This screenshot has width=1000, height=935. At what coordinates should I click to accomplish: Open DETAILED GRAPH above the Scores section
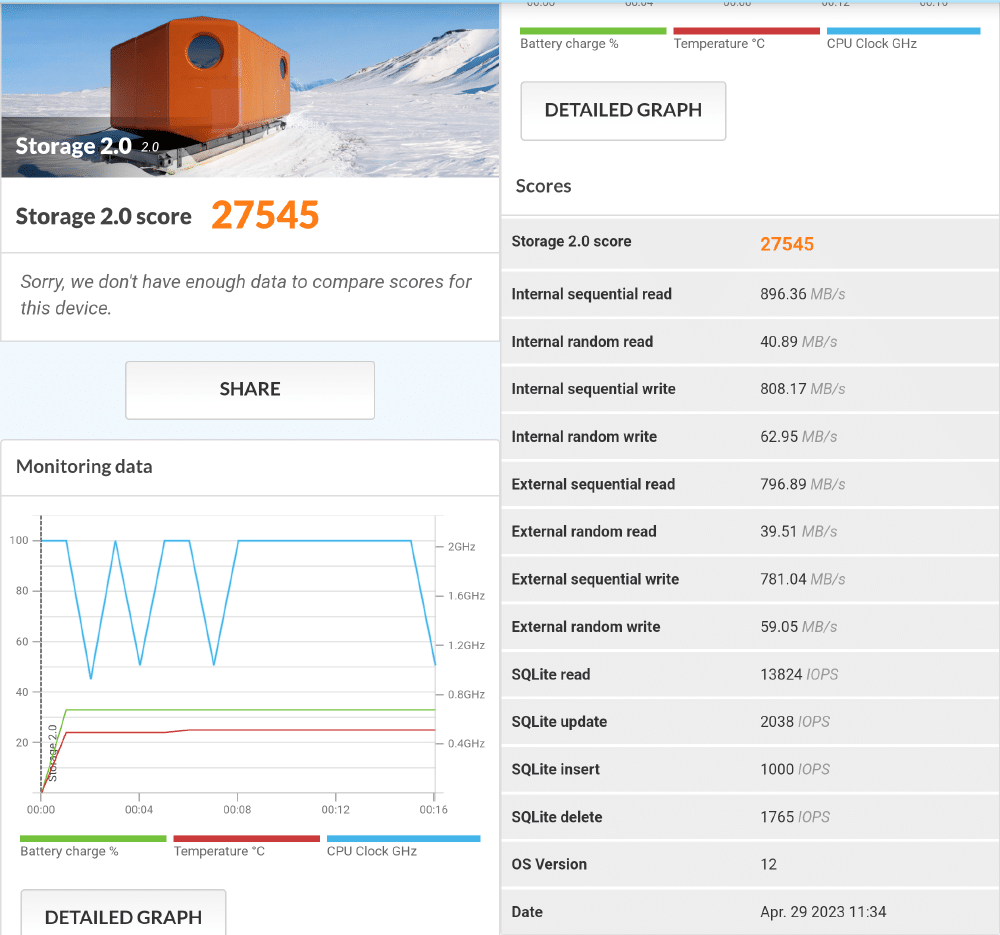623,110
